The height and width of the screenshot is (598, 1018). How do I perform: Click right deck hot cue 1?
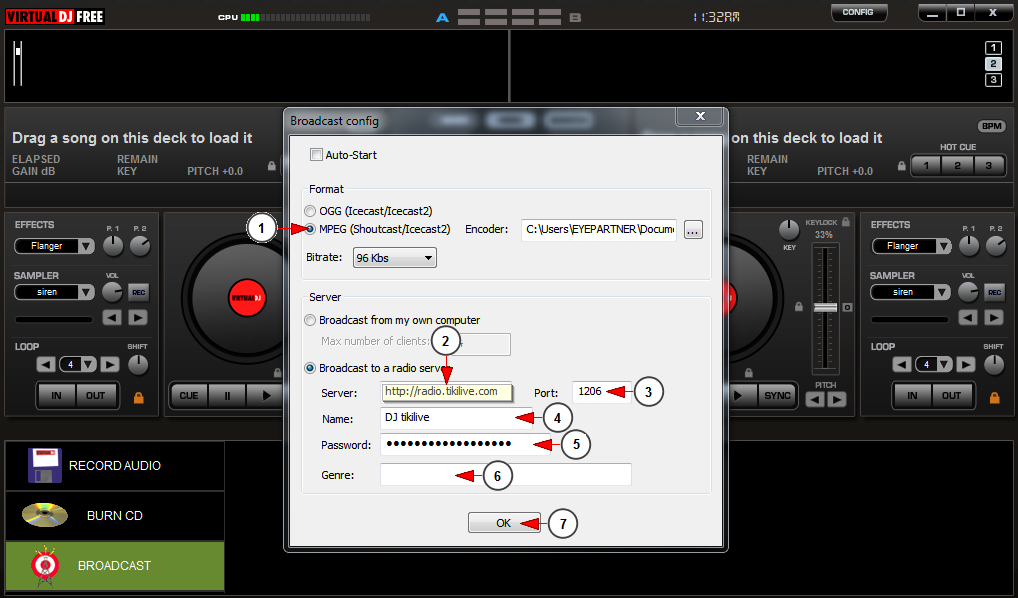coord(926,166)
